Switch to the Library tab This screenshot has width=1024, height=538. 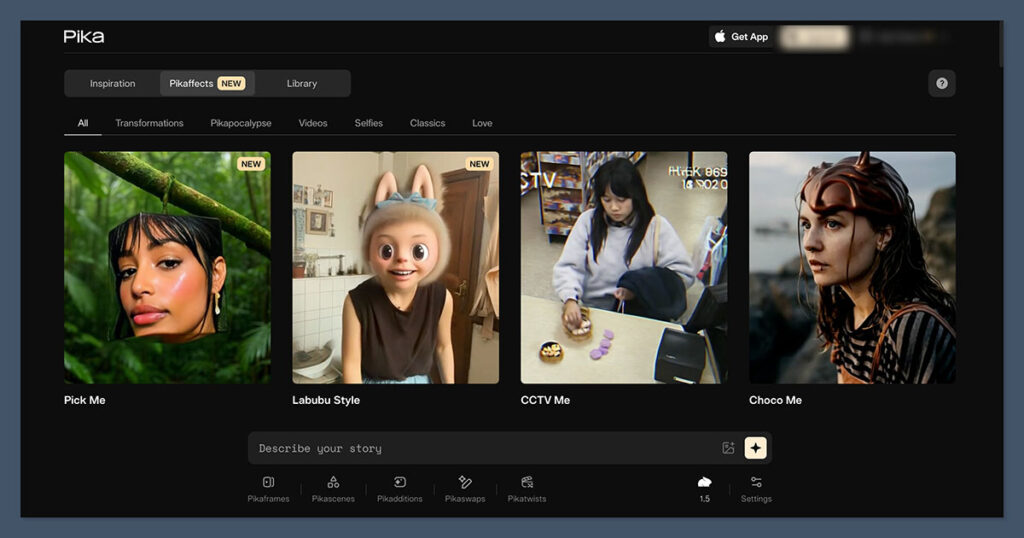[302, 84]
